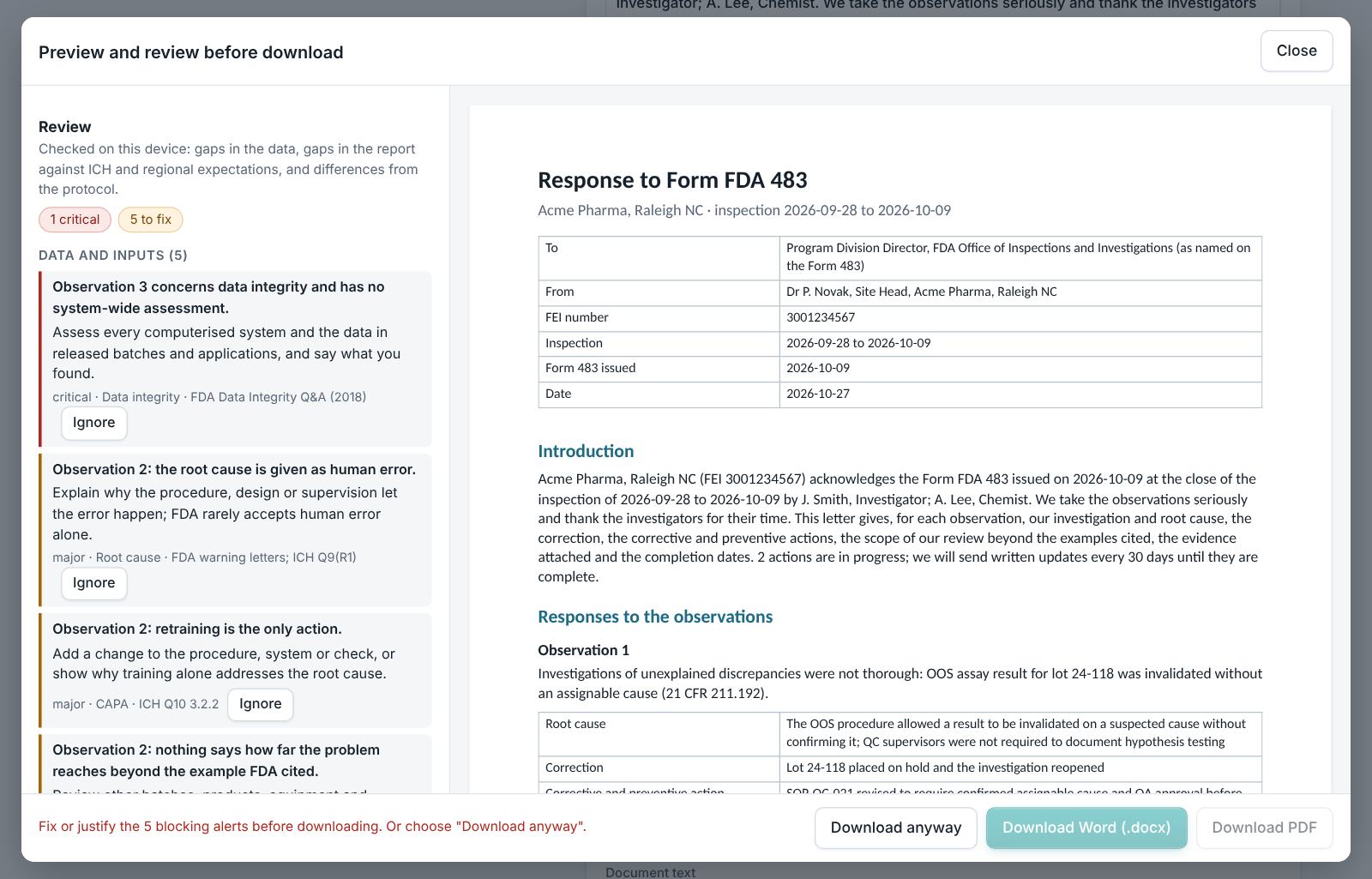Ignore the retraining only action alert
Viewport: 1372px width, 879px height.
pos(261,704)
